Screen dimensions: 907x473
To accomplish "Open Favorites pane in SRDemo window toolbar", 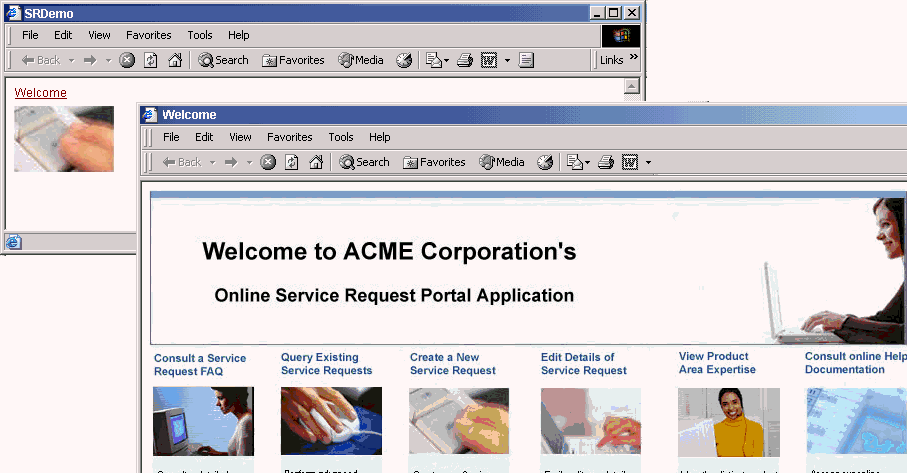I will pos(293,60).
